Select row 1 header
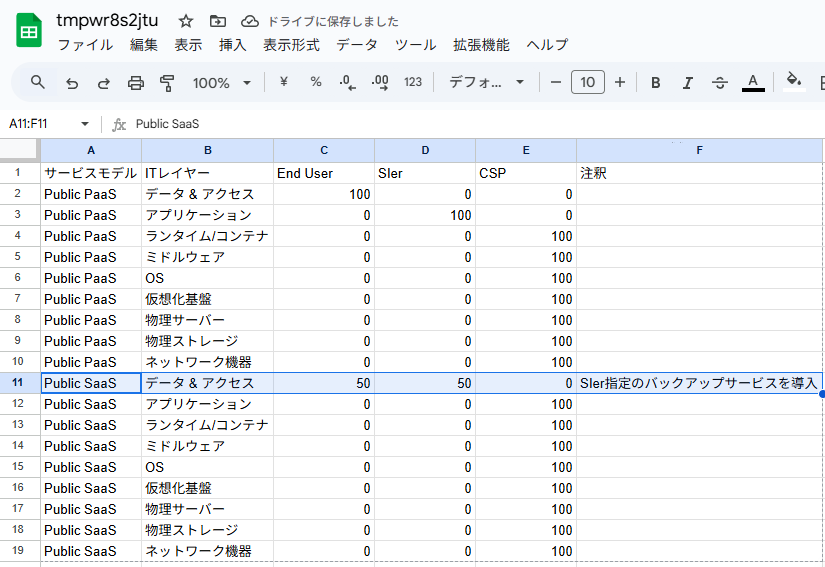 tap(20, 173)
